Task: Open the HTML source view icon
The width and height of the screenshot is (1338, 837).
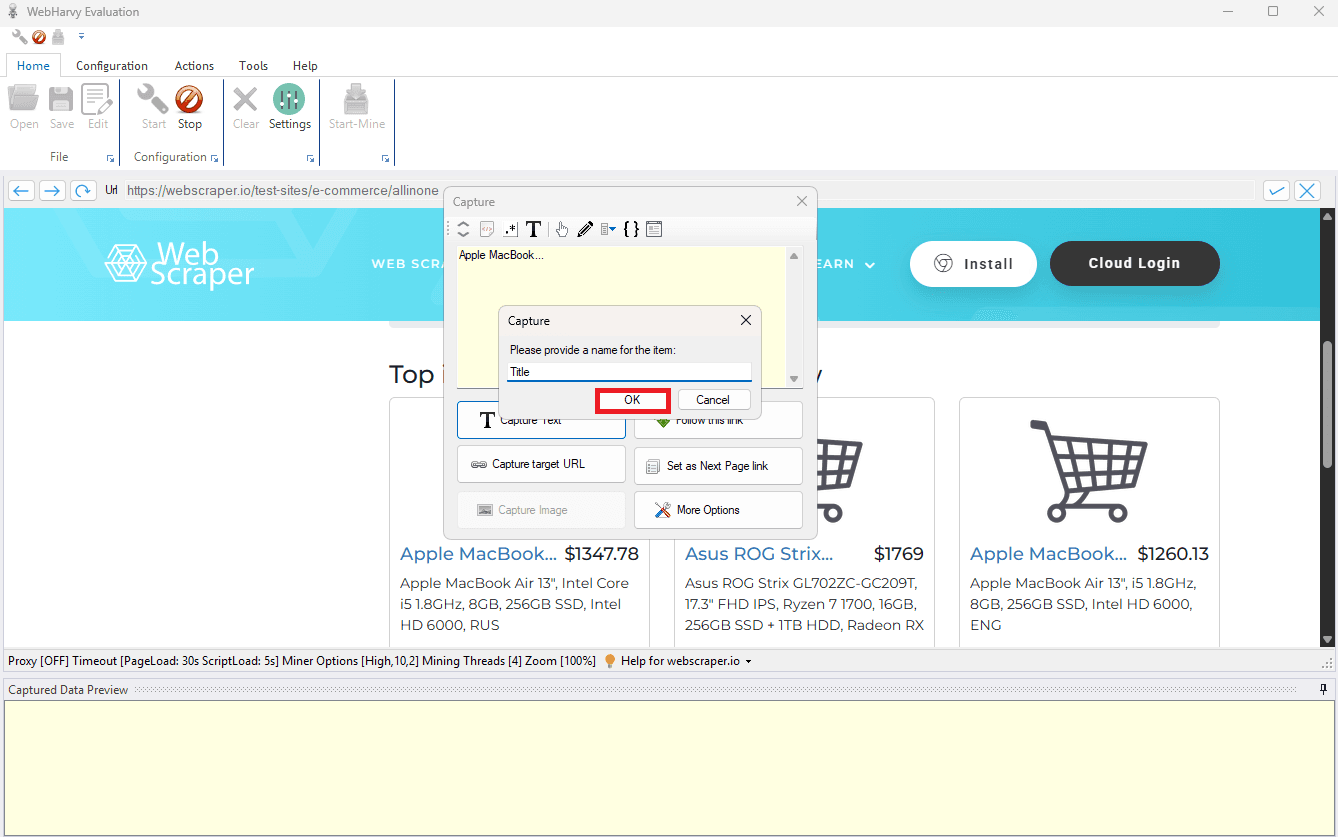Action: [486, 229]
